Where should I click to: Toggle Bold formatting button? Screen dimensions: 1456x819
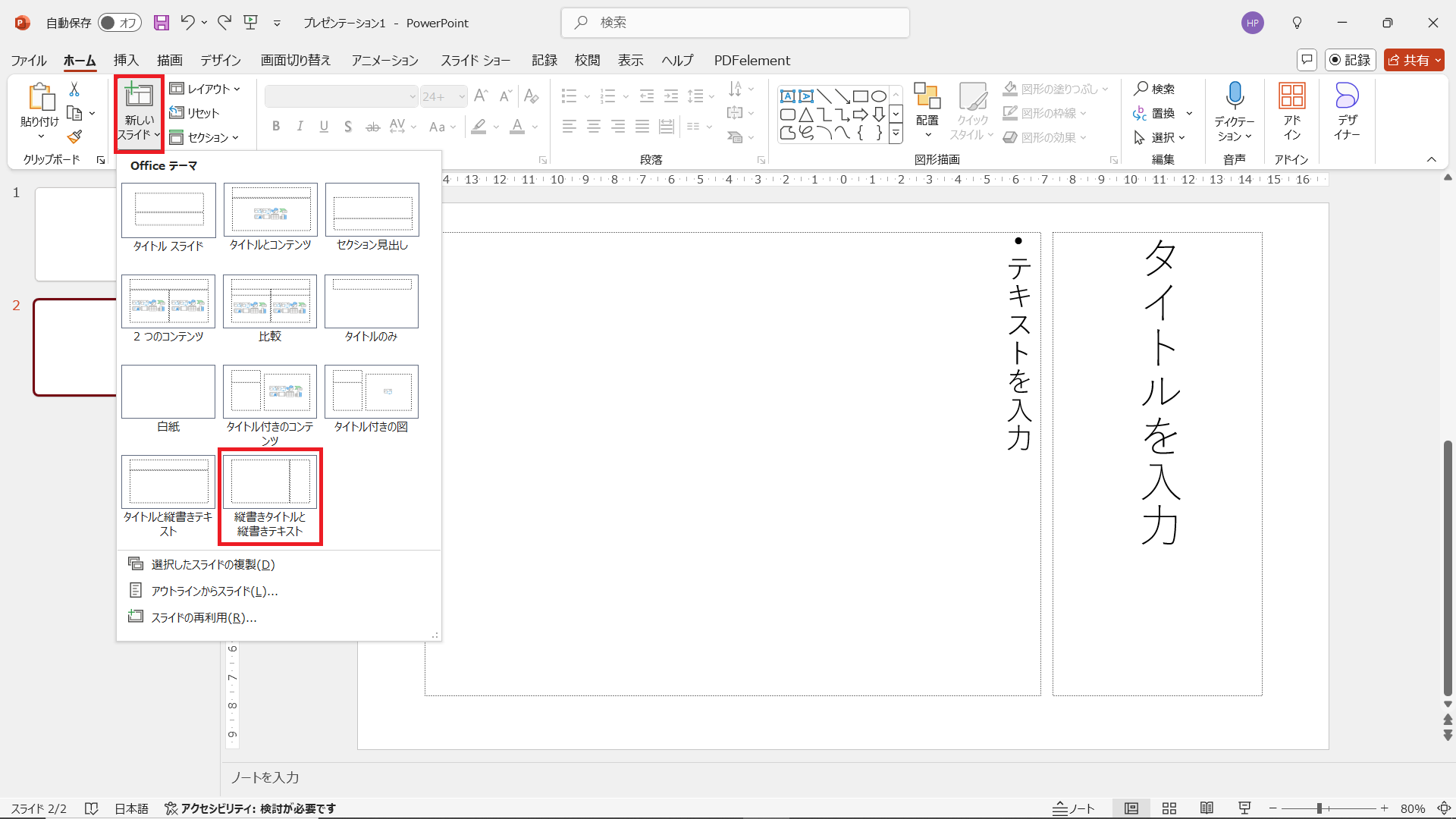pos(276,127)
